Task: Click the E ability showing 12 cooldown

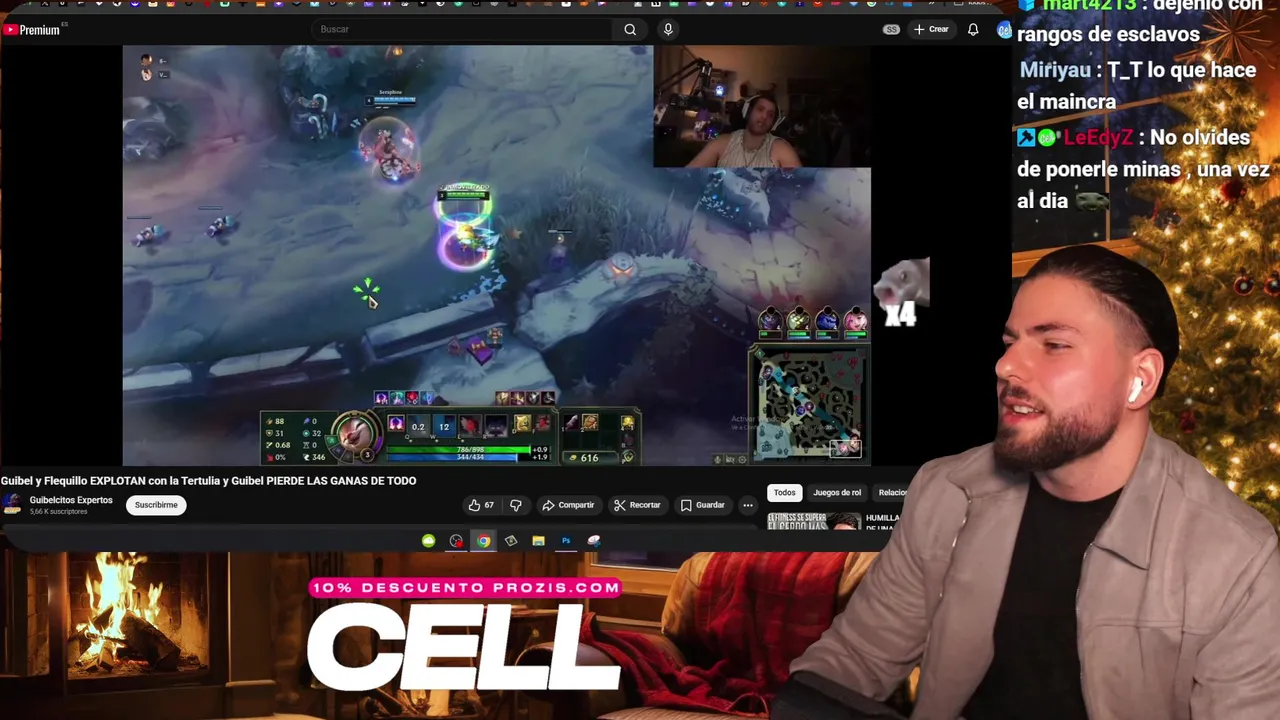Action: click(443, 426)
